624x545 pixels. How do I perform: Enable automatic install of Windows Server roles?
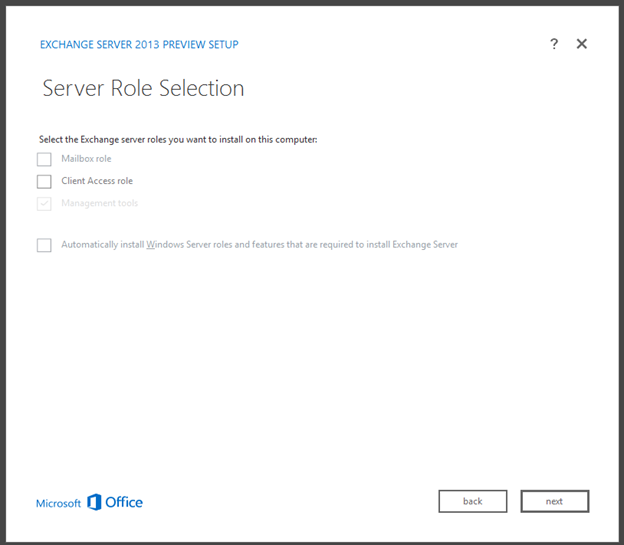click(44, 245)
